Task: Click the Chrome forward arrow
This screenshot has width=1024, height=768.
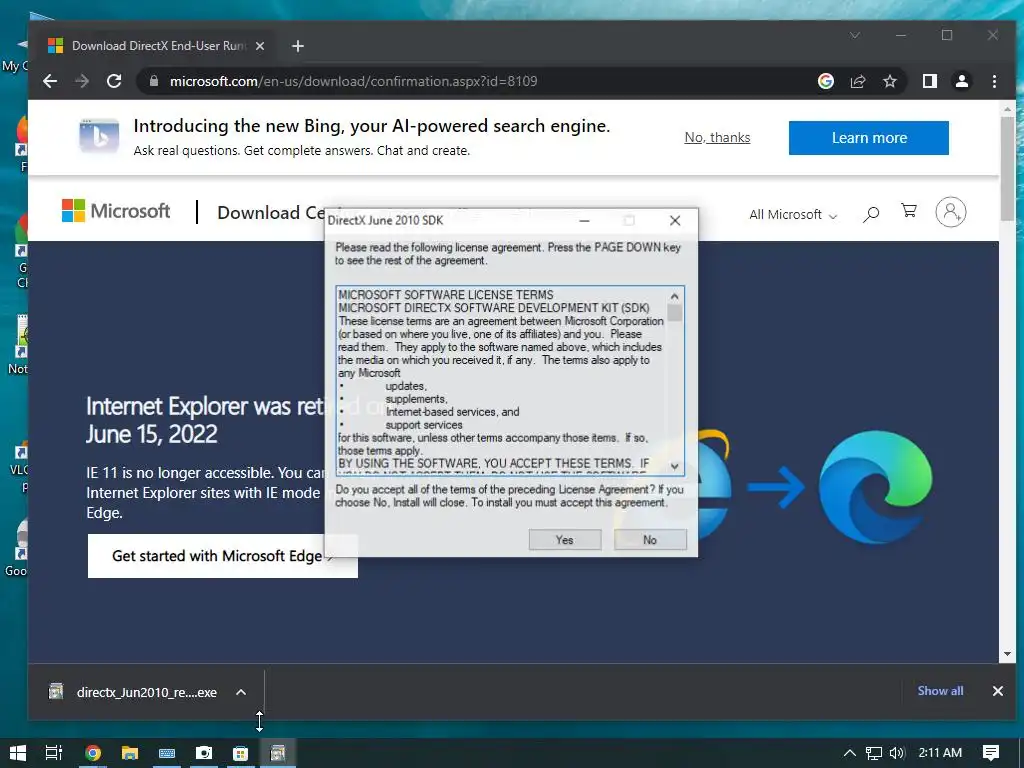Action: point(82,81)
